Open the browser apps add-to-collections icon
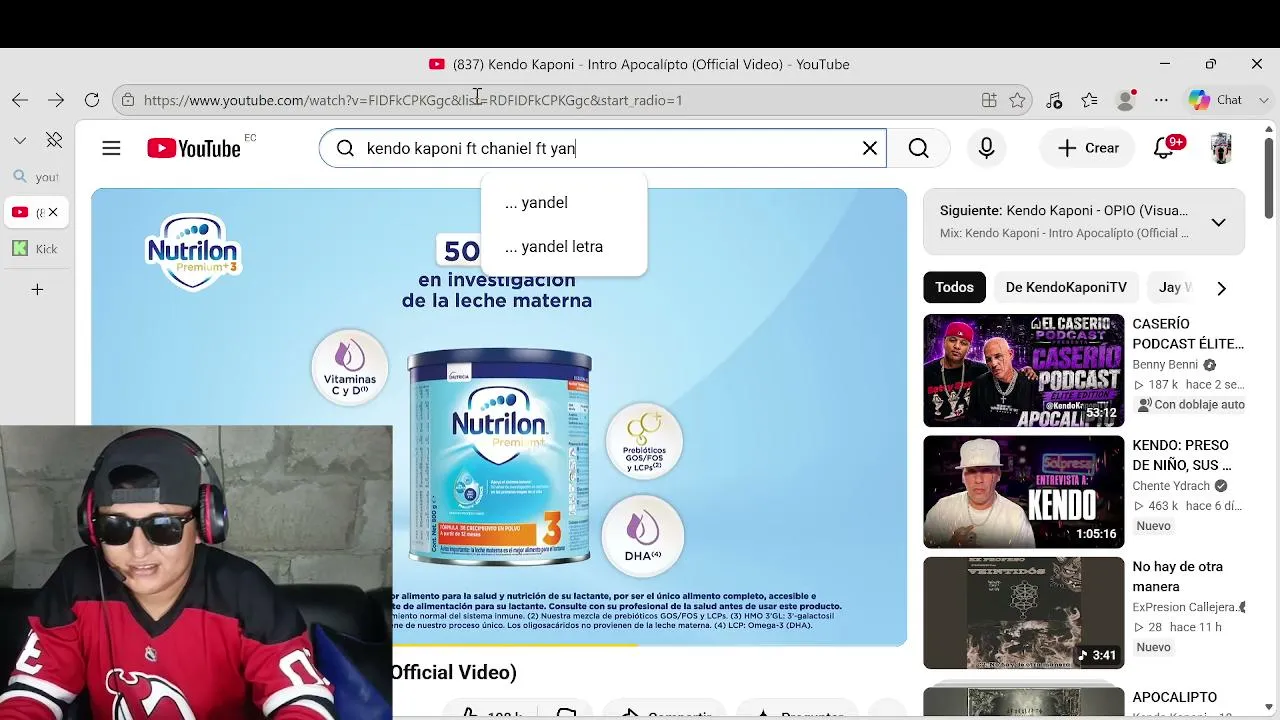The image size is (1280, 720). click(989, 100)
